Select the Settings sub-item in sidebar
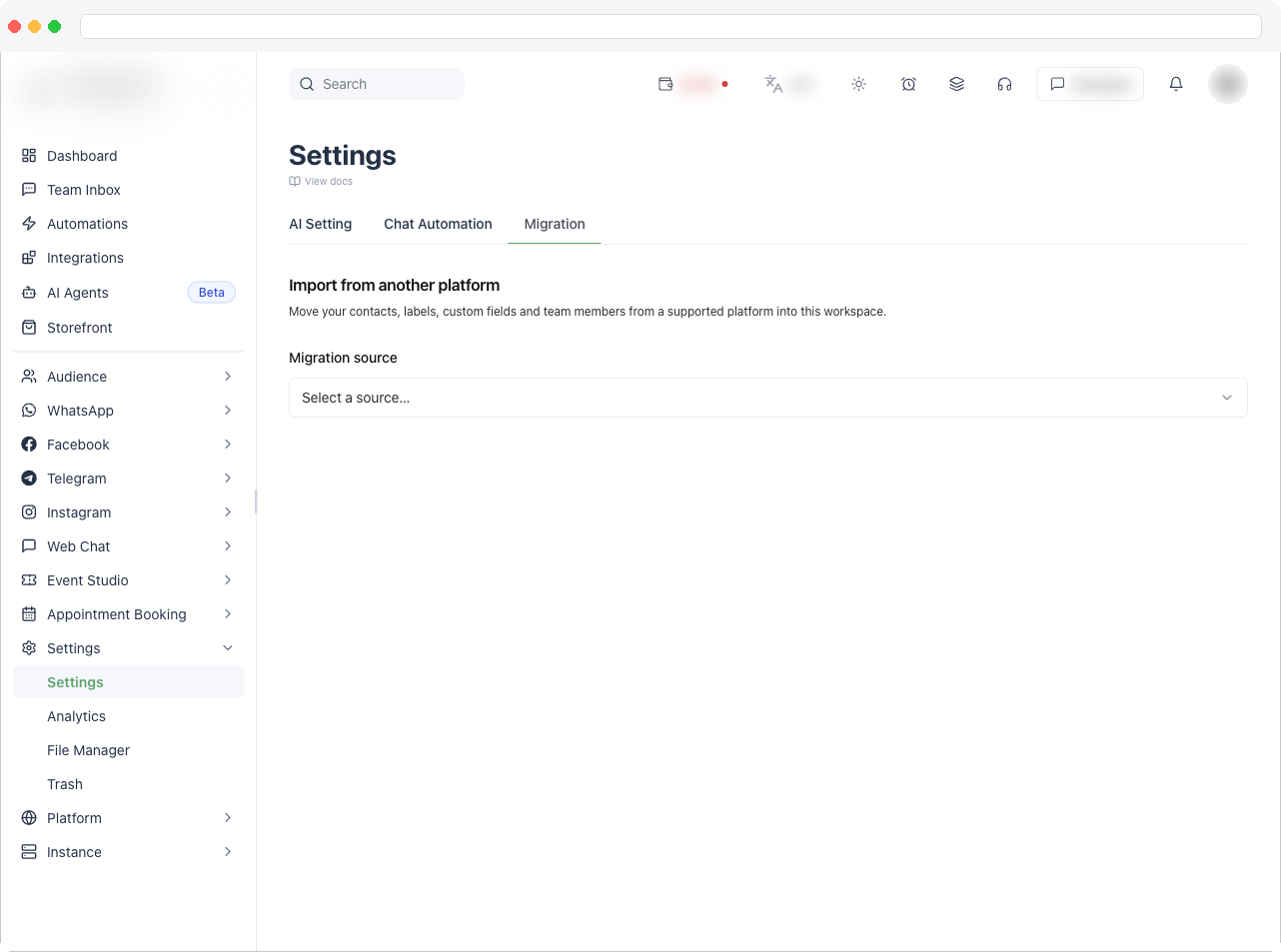Screen dimensions: 1281x952 128,682
